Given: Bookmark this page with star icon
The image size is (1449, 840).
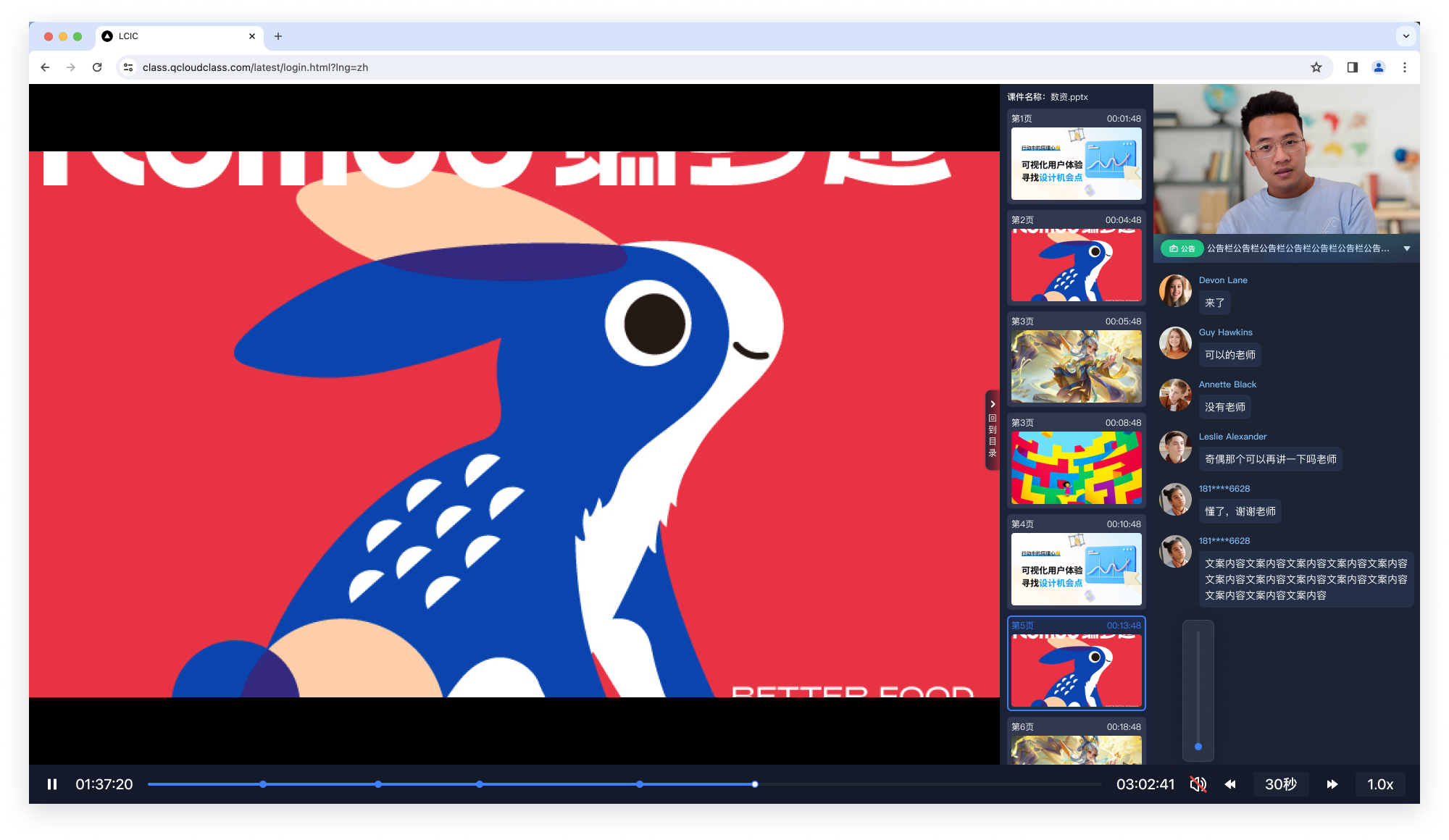Looking at the screenshot, I should click(x=1316, y=67).
